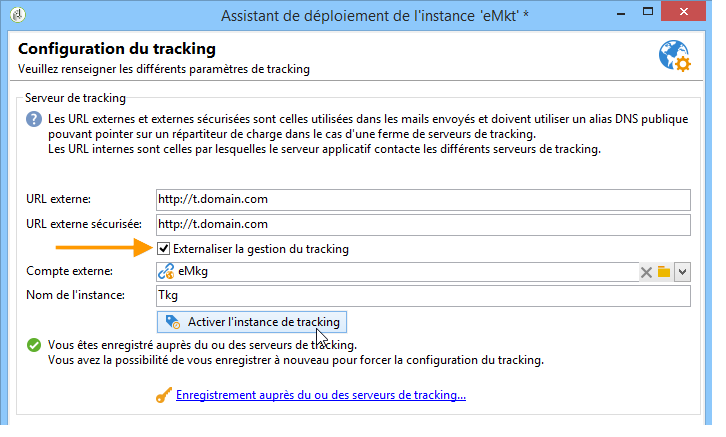
Task: Click the globe with gear icon in the header
Action: tap(675, 56)
